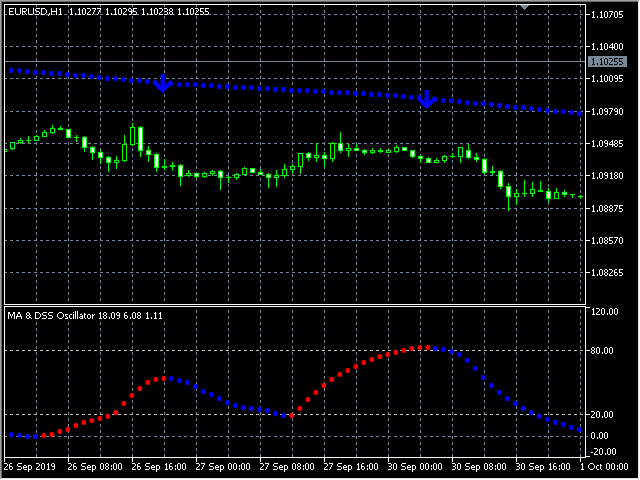Click the second blue down arrow signal

(427, 98)
